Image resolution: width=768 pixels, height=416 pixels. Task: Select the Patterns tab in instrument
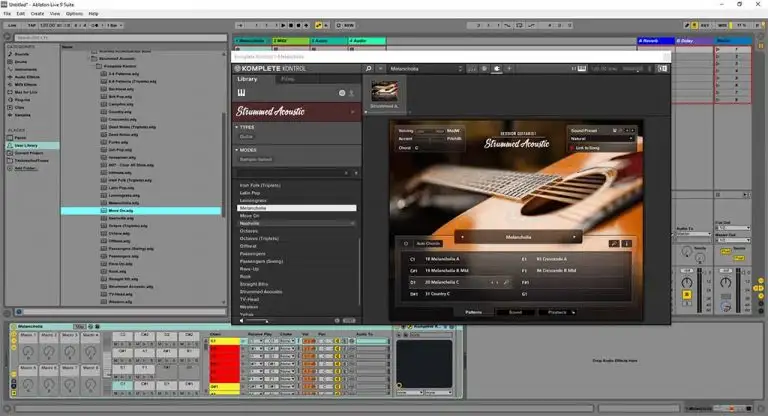tap(473, 312)
